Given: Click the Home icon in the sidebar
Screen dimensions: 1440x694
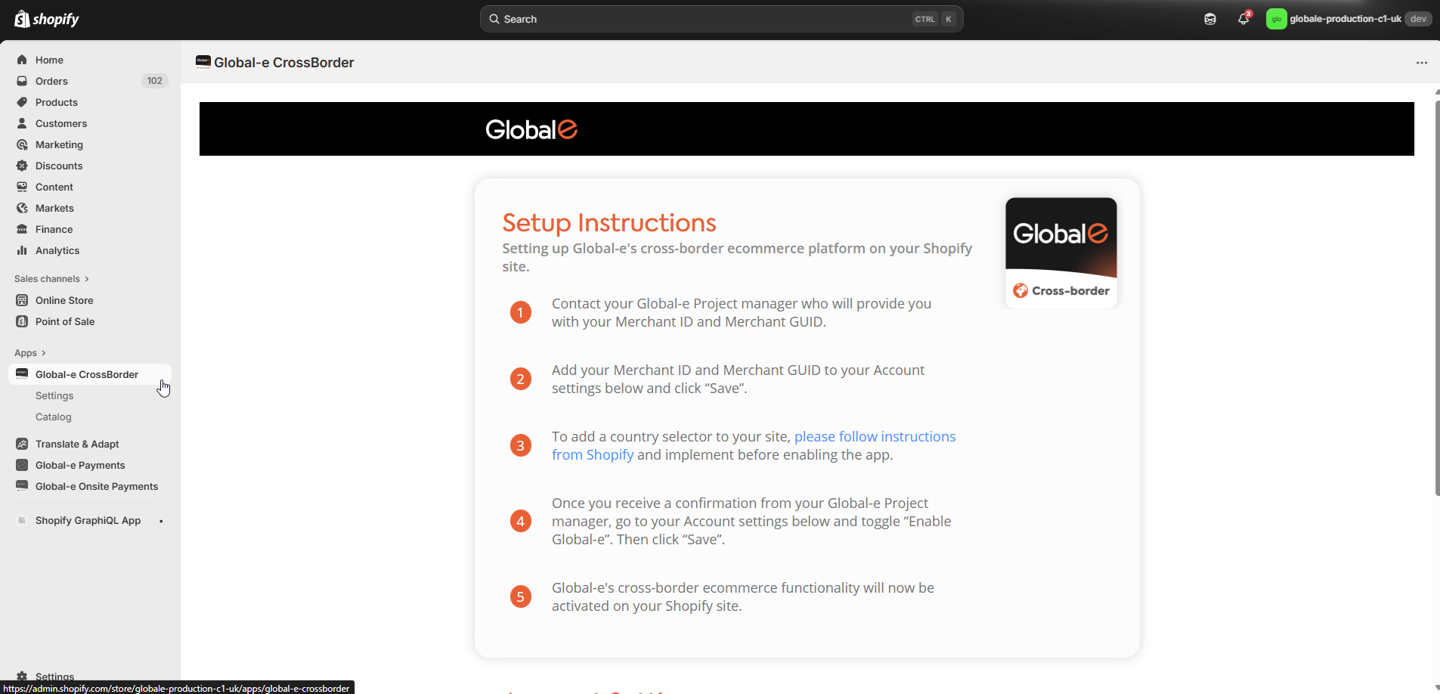Looking at the screenshot, I should [22, 60].
